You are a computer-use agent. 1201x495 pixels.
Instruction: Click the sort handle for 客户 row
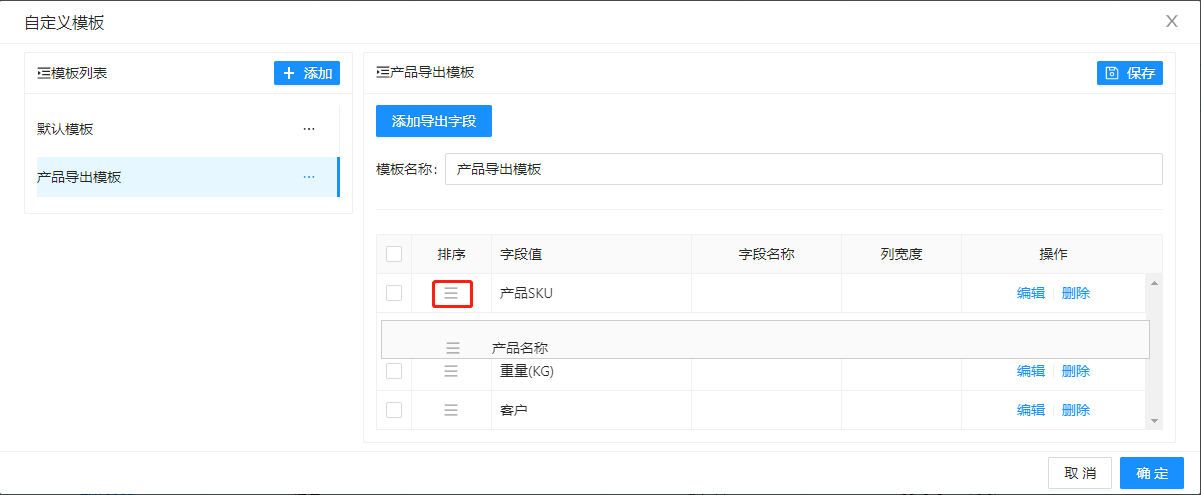(x=451, y=410)
